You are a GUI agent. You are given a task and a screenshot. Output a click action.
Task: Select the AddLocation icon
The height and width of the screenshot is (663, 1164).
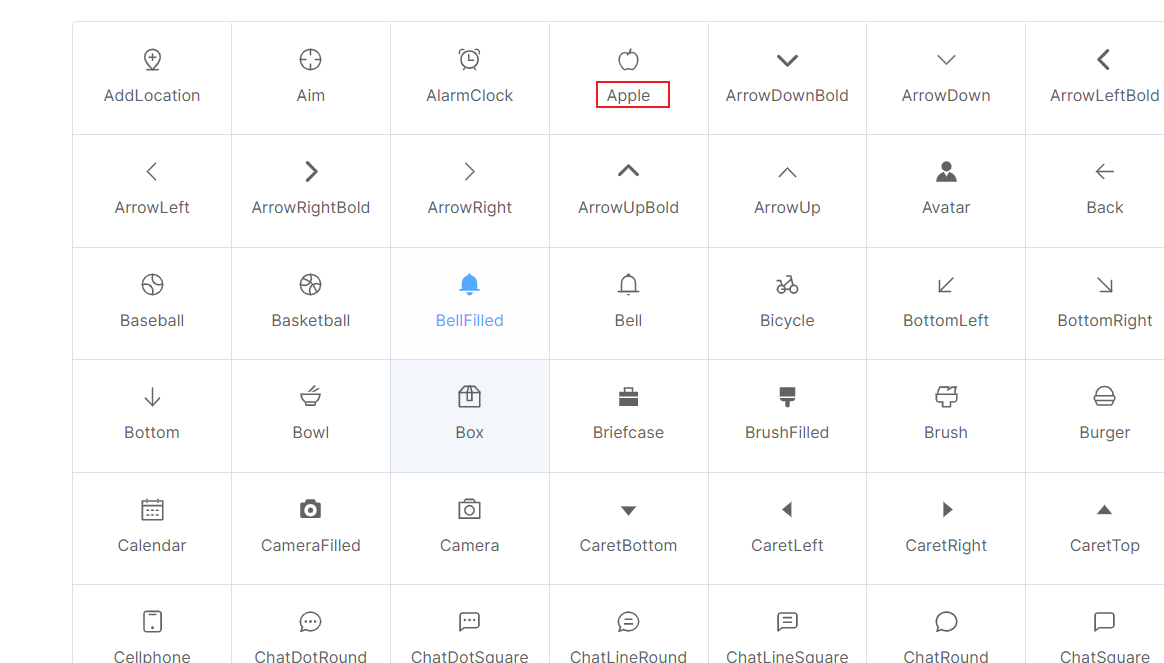152,59
